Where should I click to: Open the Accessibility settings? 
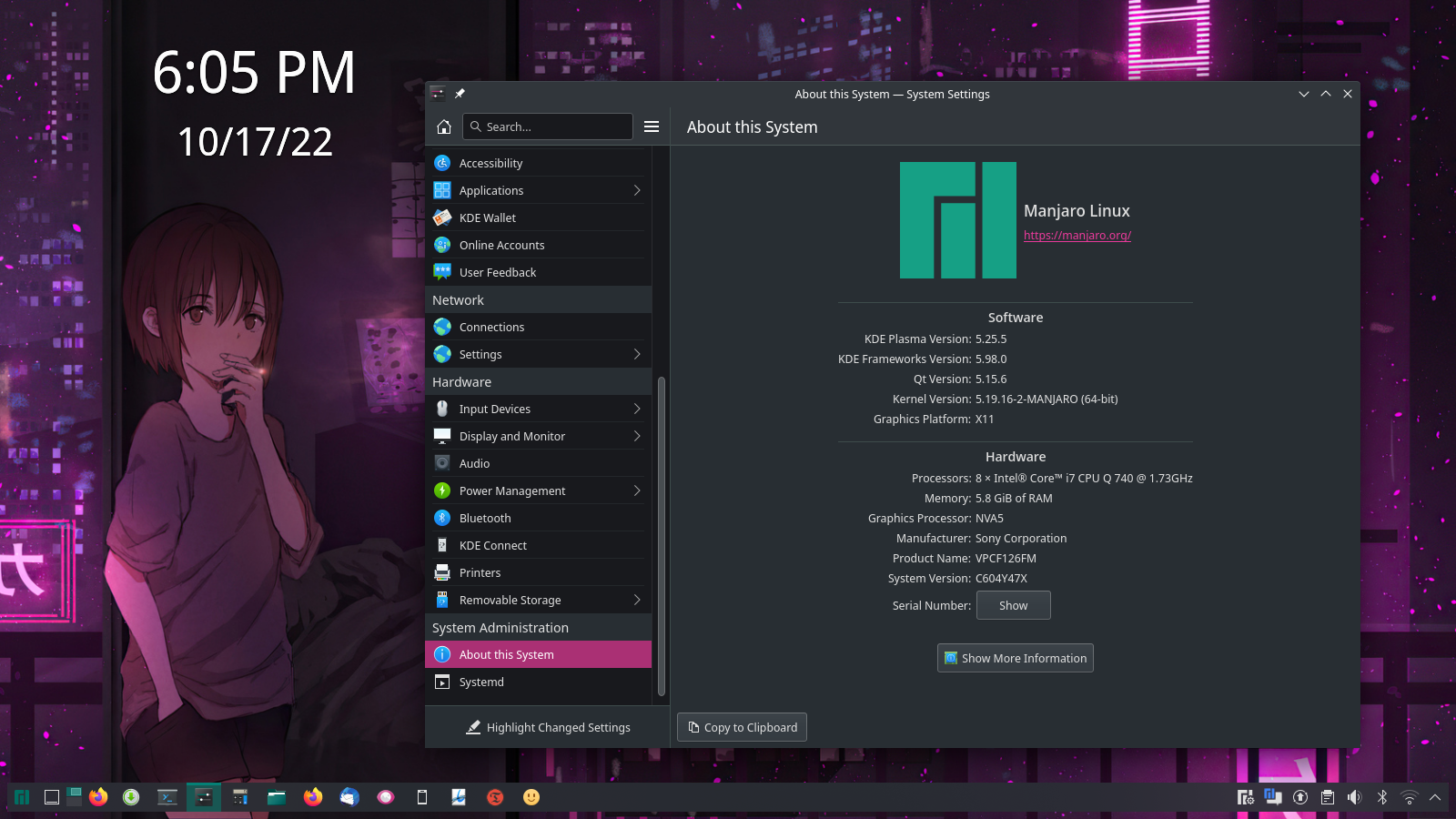point(538,163)
